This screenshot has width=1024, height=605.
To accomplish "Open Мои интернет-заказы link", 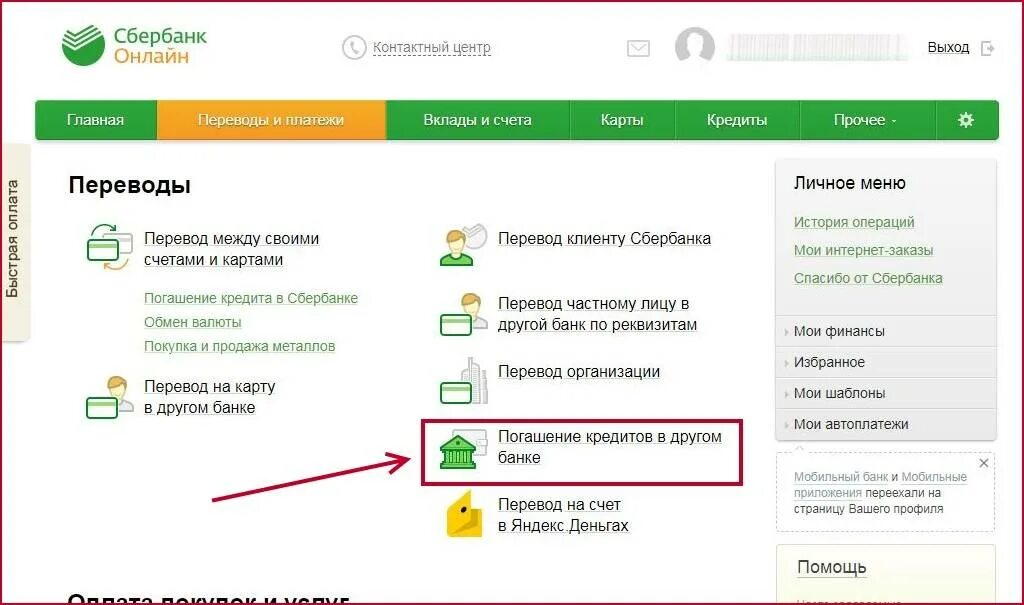I will (863, 250).
